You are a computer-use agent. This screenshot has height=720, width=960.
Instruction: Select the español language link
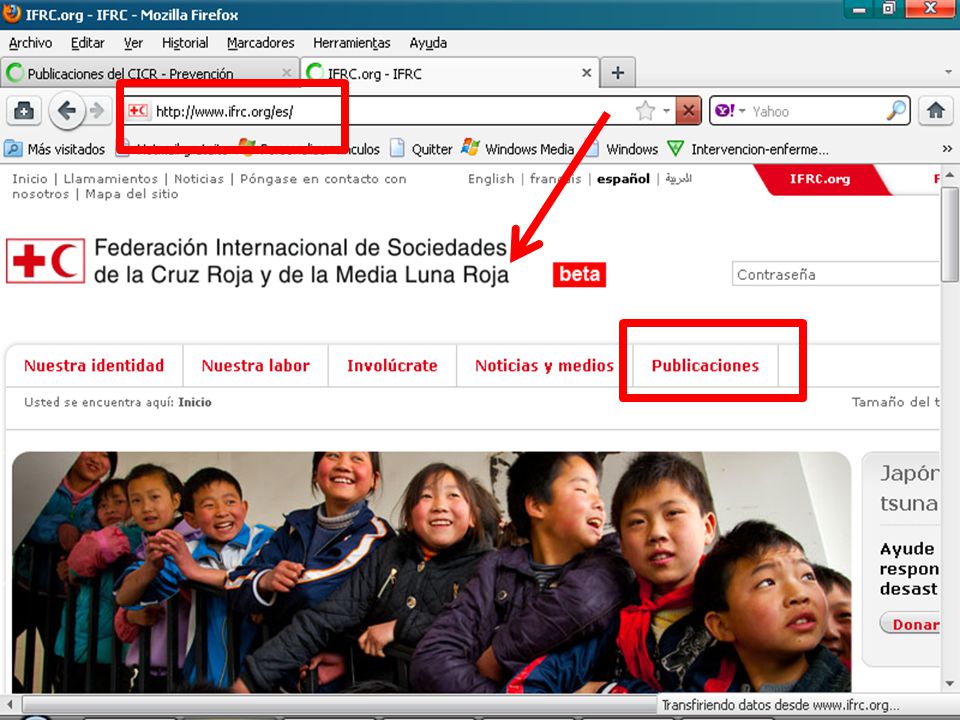pyautogui.click(x=623, y=179)
